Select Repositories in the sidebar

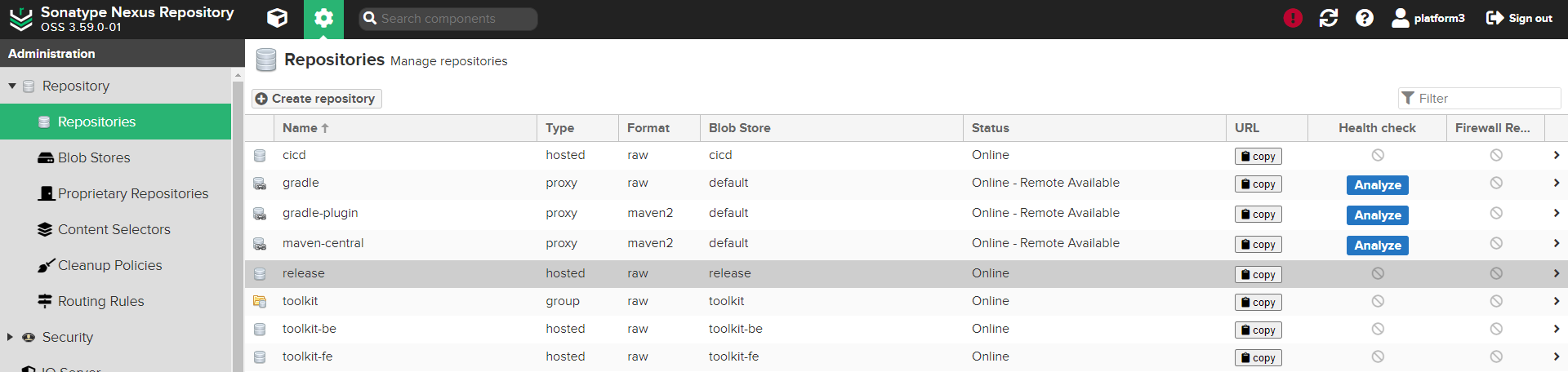click(116, 122)
